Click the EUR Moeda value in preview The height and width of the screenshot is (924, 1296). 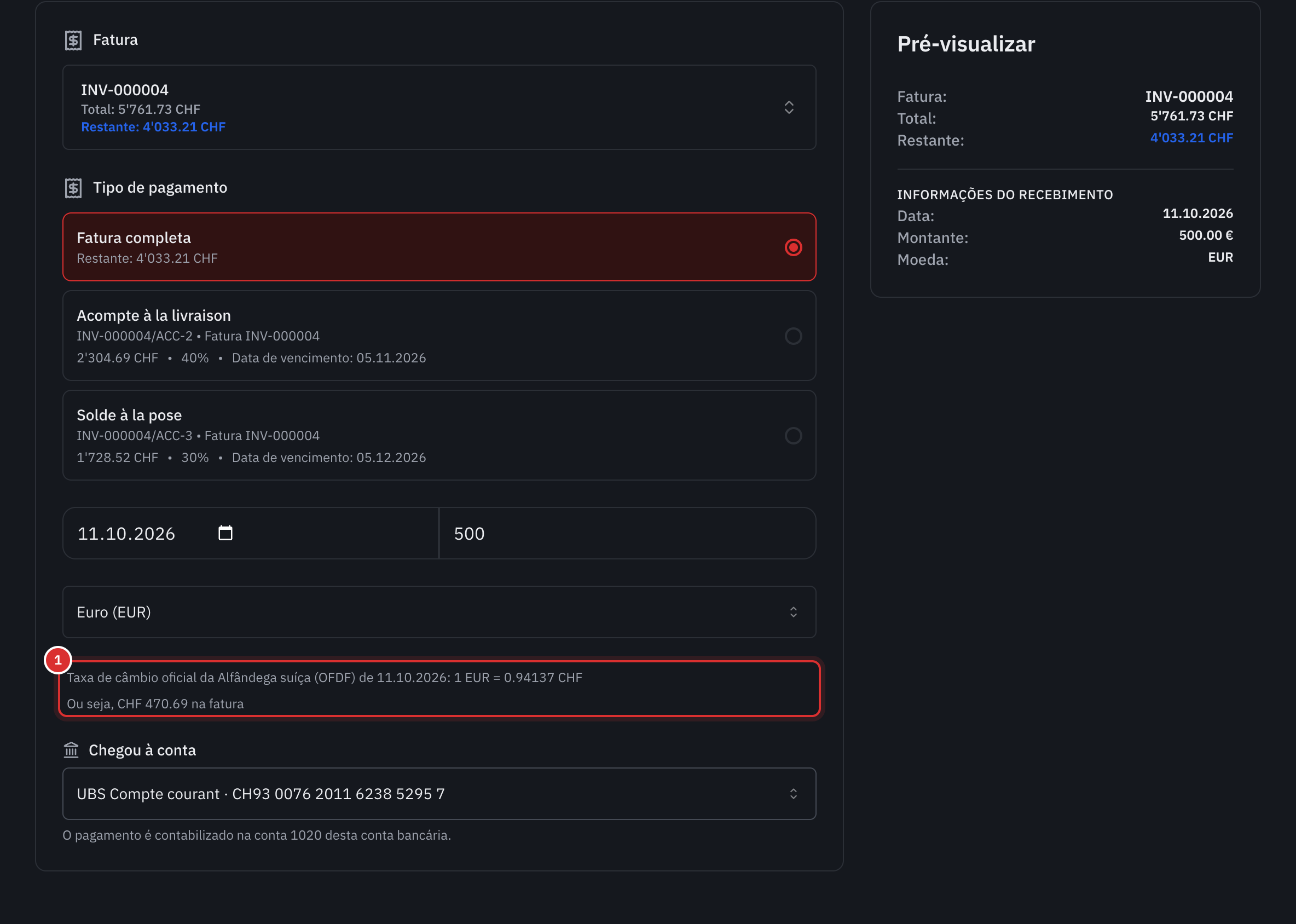1220,258
